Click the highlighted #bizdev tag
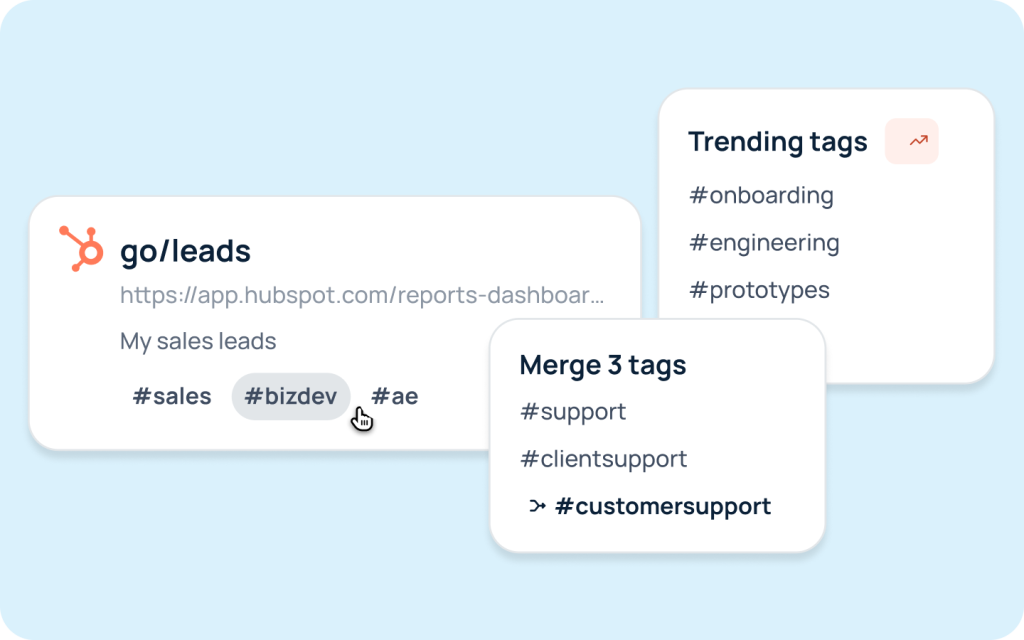 point(291,396)
